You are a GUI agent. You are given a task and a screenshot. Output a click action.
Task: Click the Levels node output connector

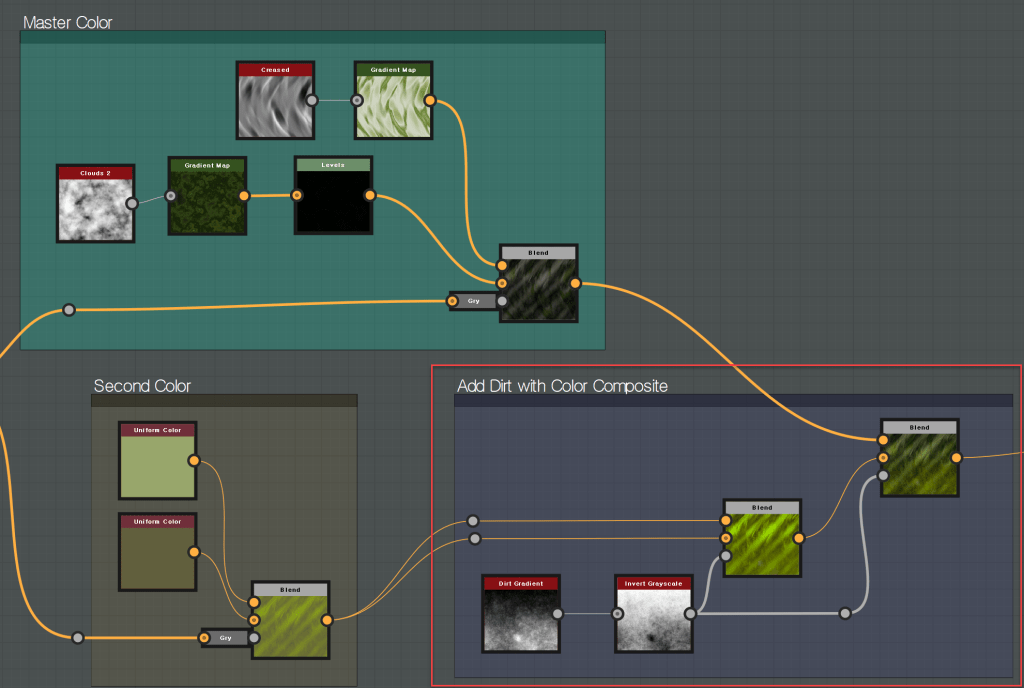[370, 196]
